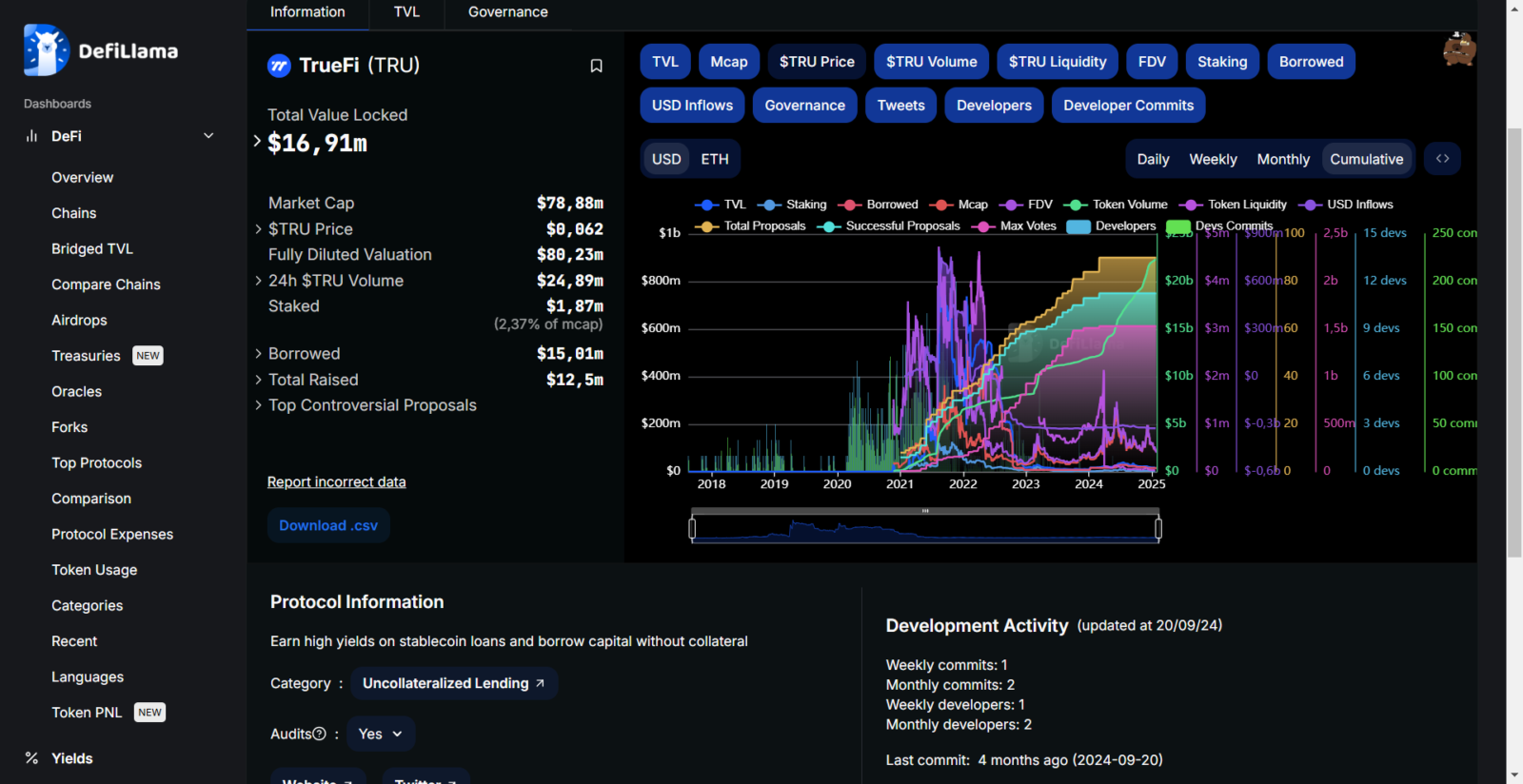
Task: Expand the Borrowed row
Action: tap(258, 354)
